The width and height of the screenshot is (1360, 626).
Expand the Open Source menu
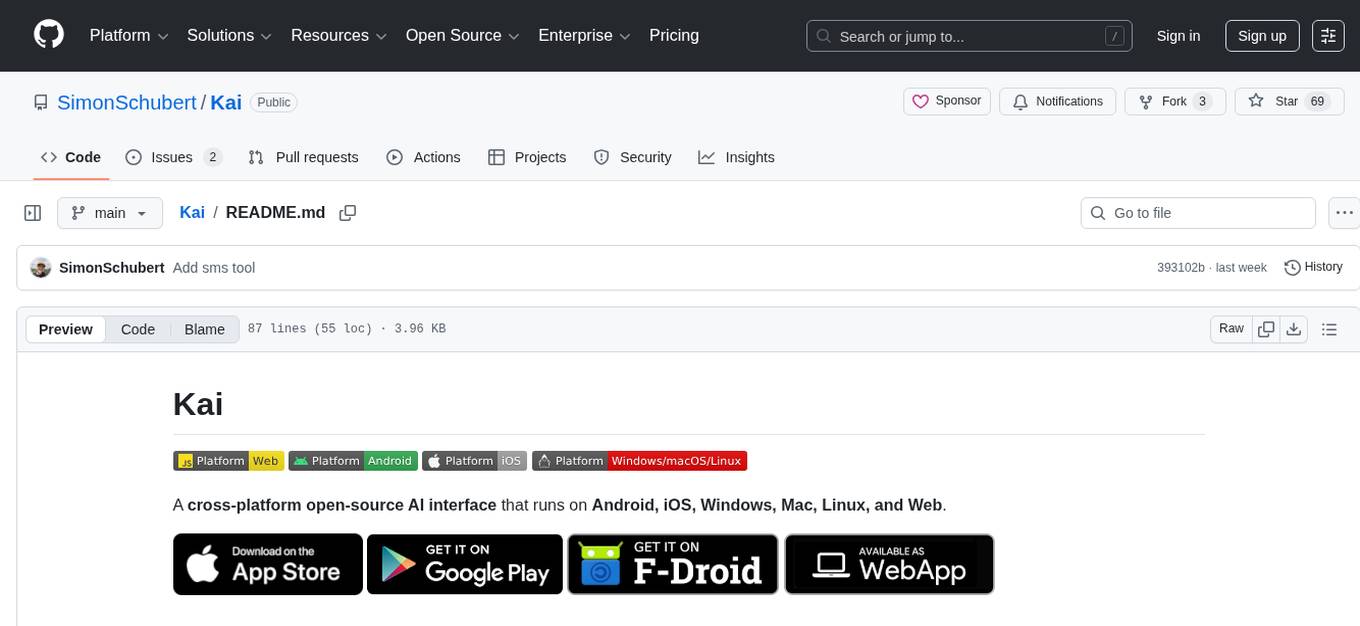pyautogui.click(x=461, y=36)
